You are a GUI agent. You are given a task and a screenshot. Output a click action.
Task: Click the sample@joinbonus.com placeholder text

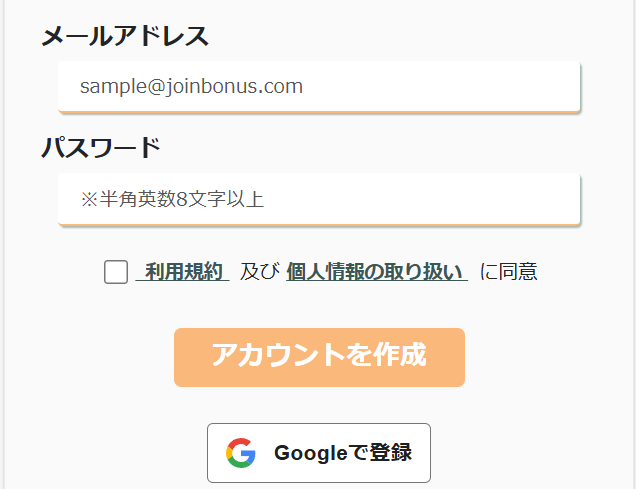191,86
